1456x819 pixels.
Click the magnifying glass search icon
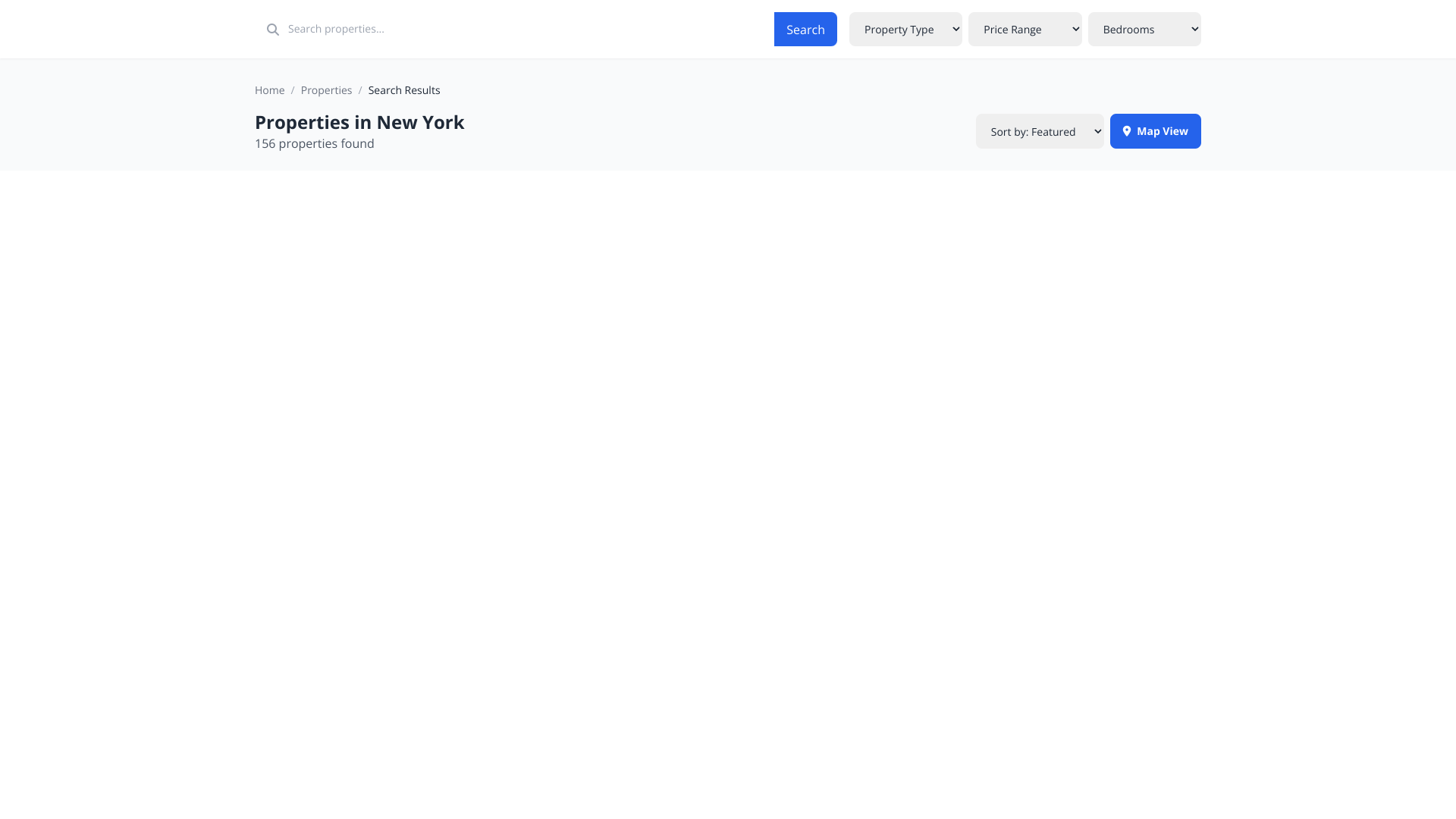273,30
